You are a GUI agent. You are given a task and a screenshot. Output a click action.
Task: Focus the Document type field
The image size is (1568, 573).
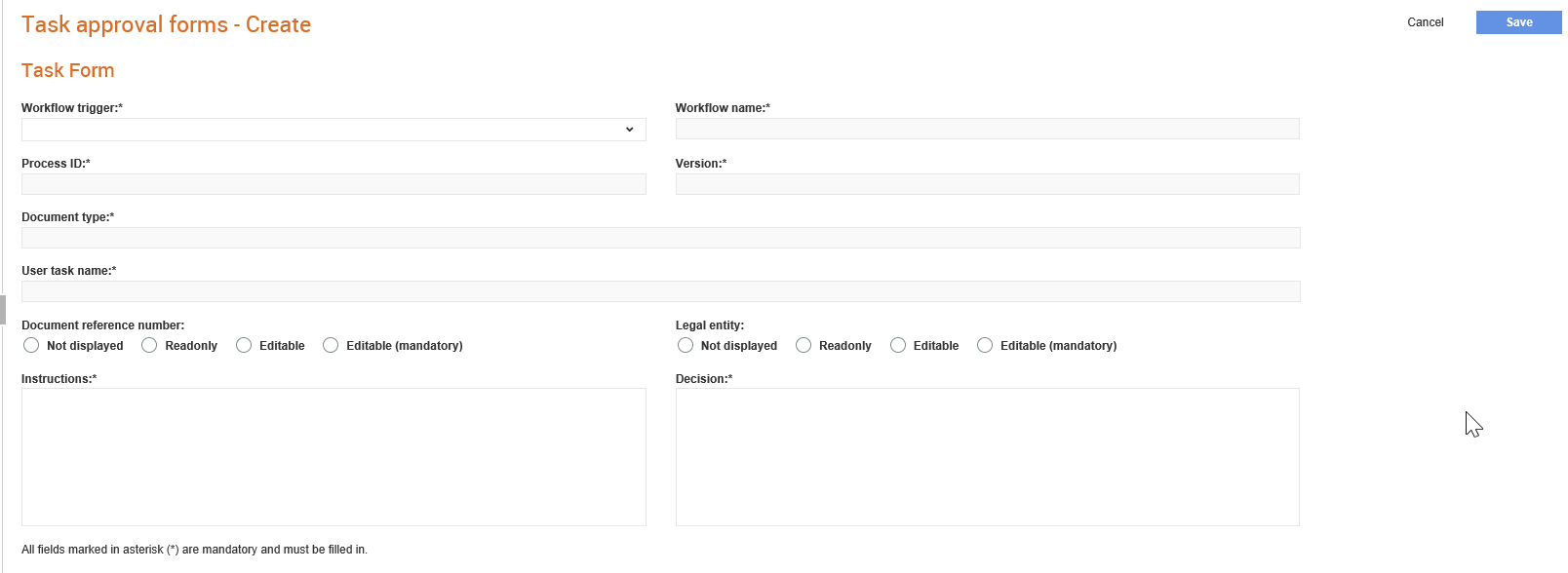(x=661, y=238)
